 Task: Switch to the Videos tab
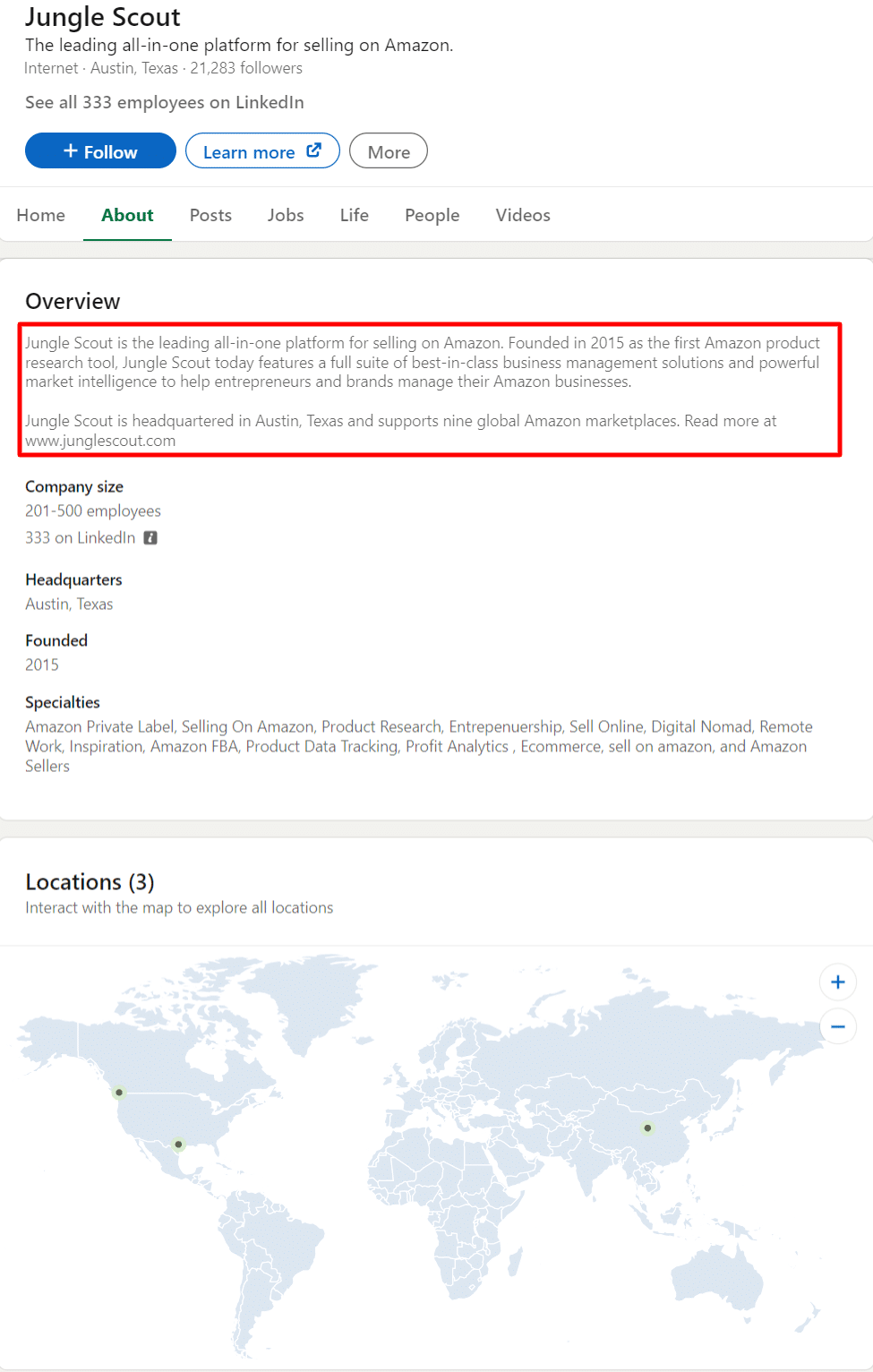[523, 215]
